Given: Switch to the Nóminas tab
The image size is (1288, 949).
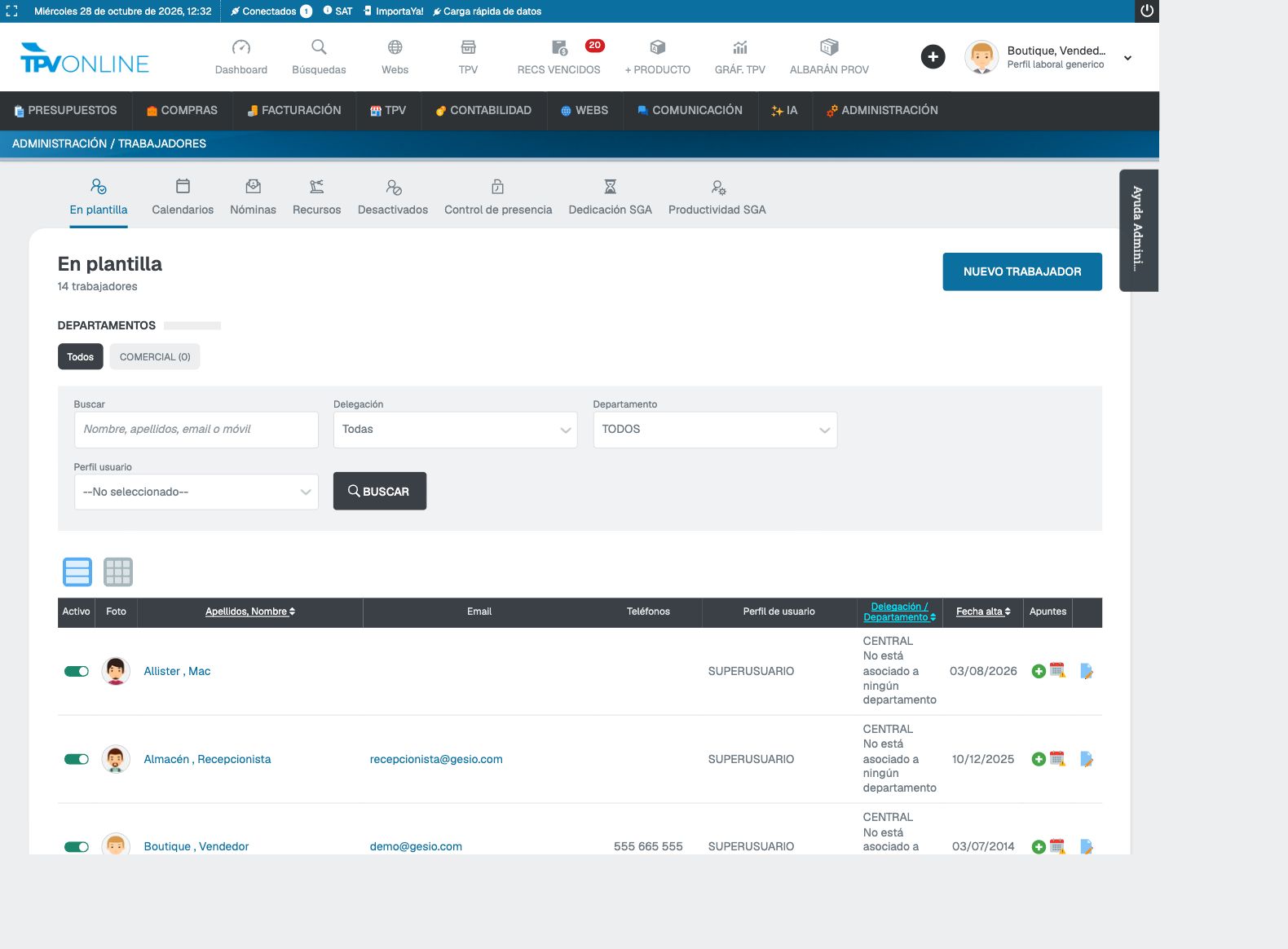Looking at the screenshot, I should click(x=254, y=197).
